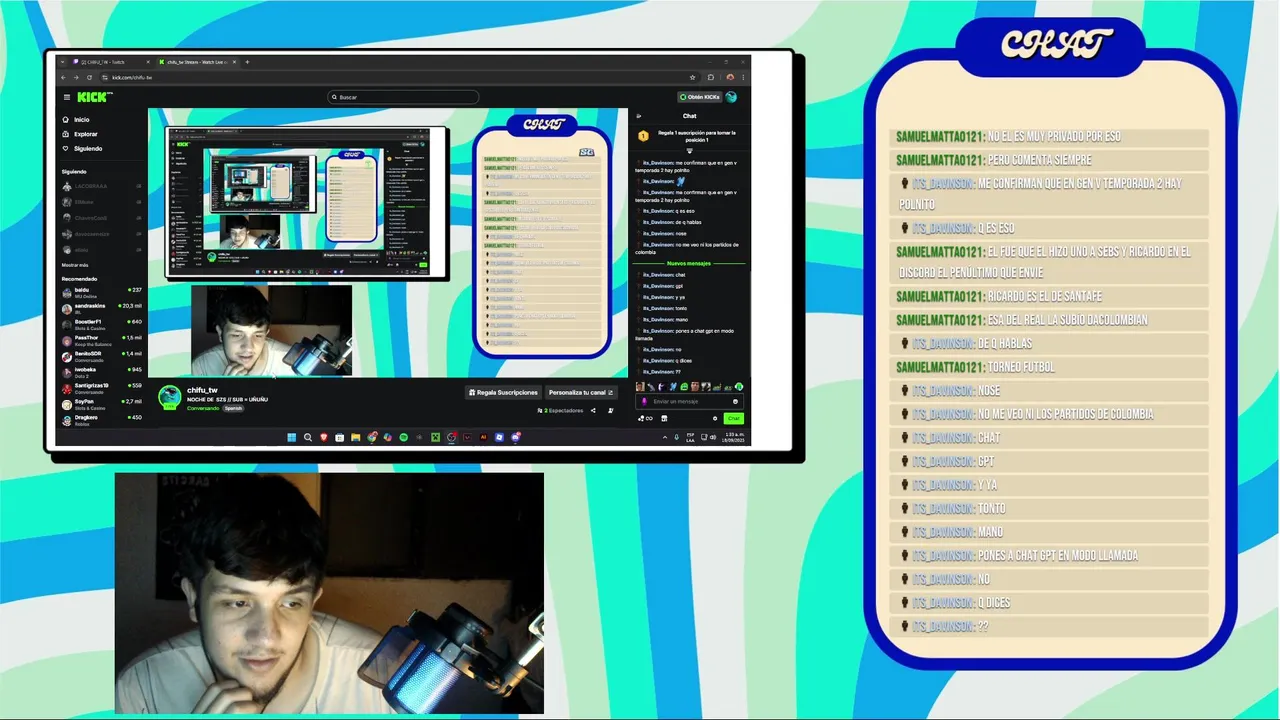
Task: Open the Kick sidebar hamburger menu
Action: 67,97
